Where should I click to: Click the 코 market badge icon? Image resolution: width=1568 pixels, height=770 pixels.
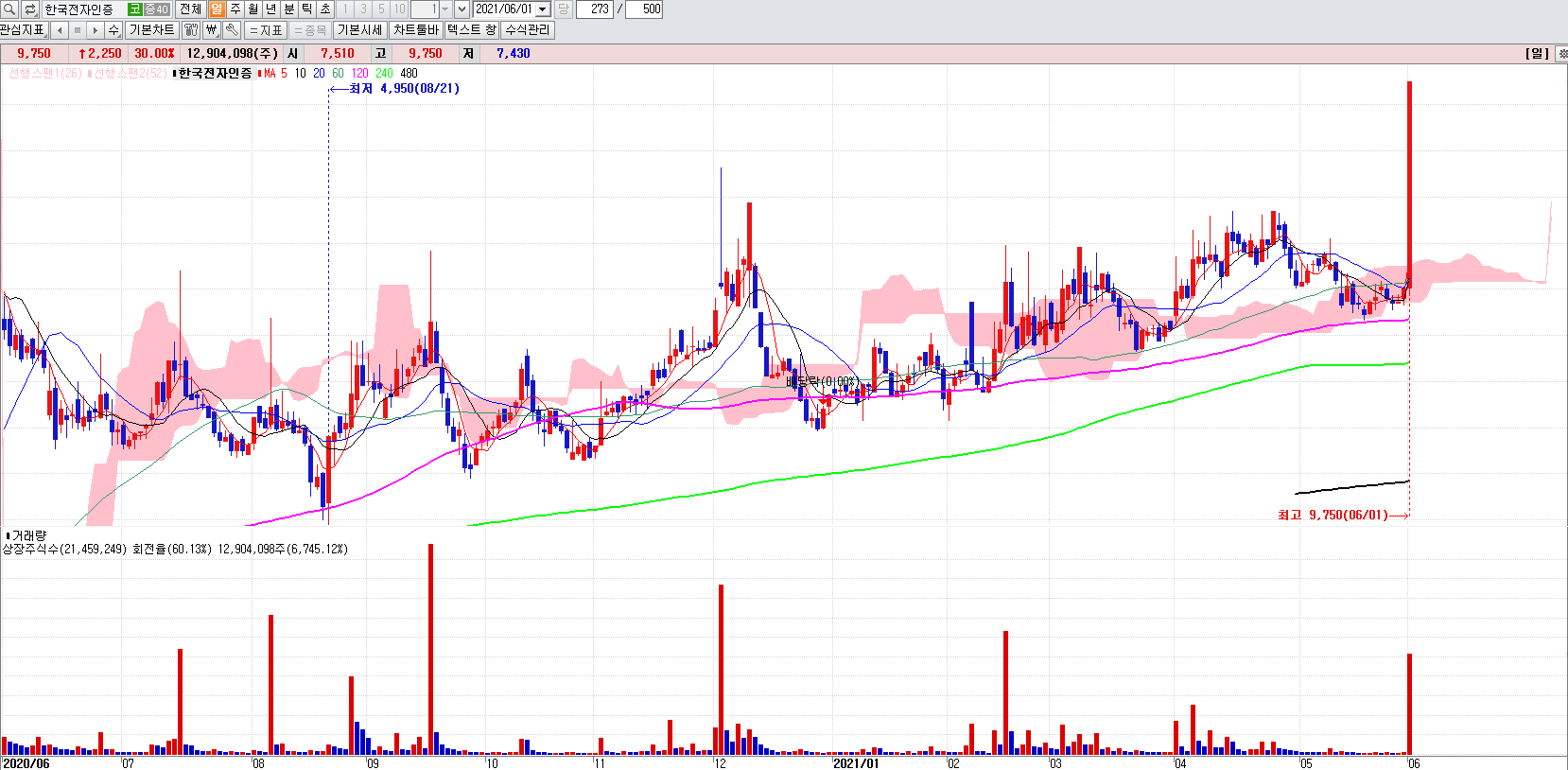pyautogui.click(x=134, y=9)
